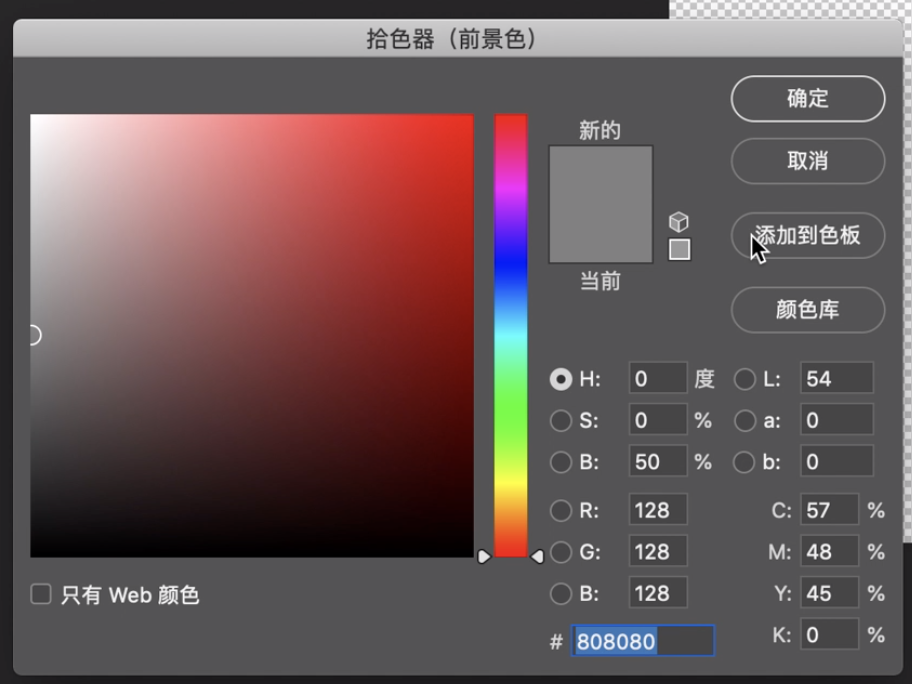Open the 颜色库 color libraries
The image size is (912, 684).
click(808, 310)
